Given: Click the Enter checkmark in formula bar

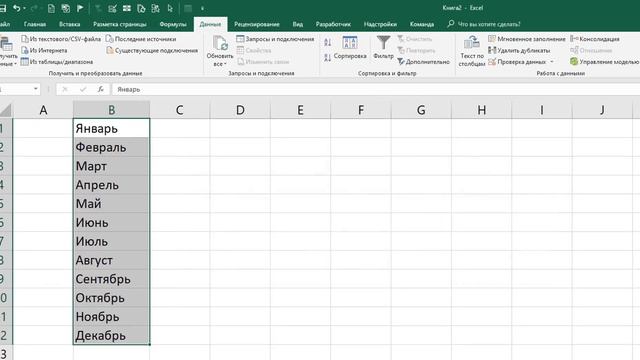Looking at the screenshot, I should [x=83, y=89].
